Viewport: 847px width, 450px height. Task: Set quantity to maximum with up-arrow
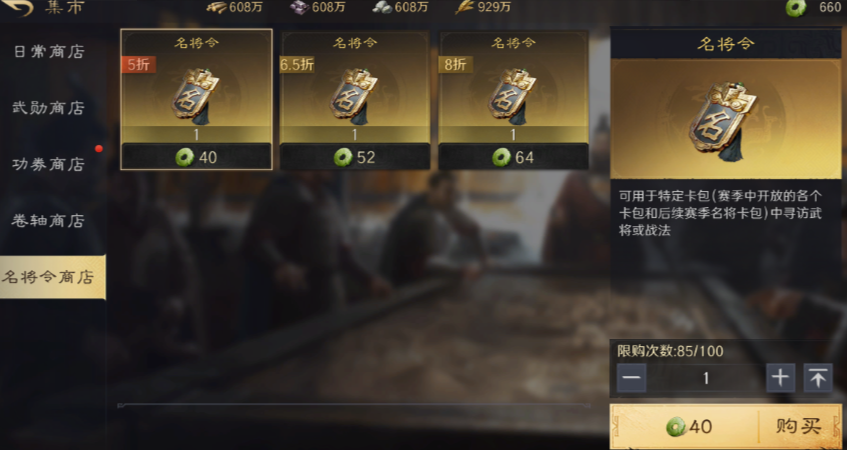[x=818, y=378]
